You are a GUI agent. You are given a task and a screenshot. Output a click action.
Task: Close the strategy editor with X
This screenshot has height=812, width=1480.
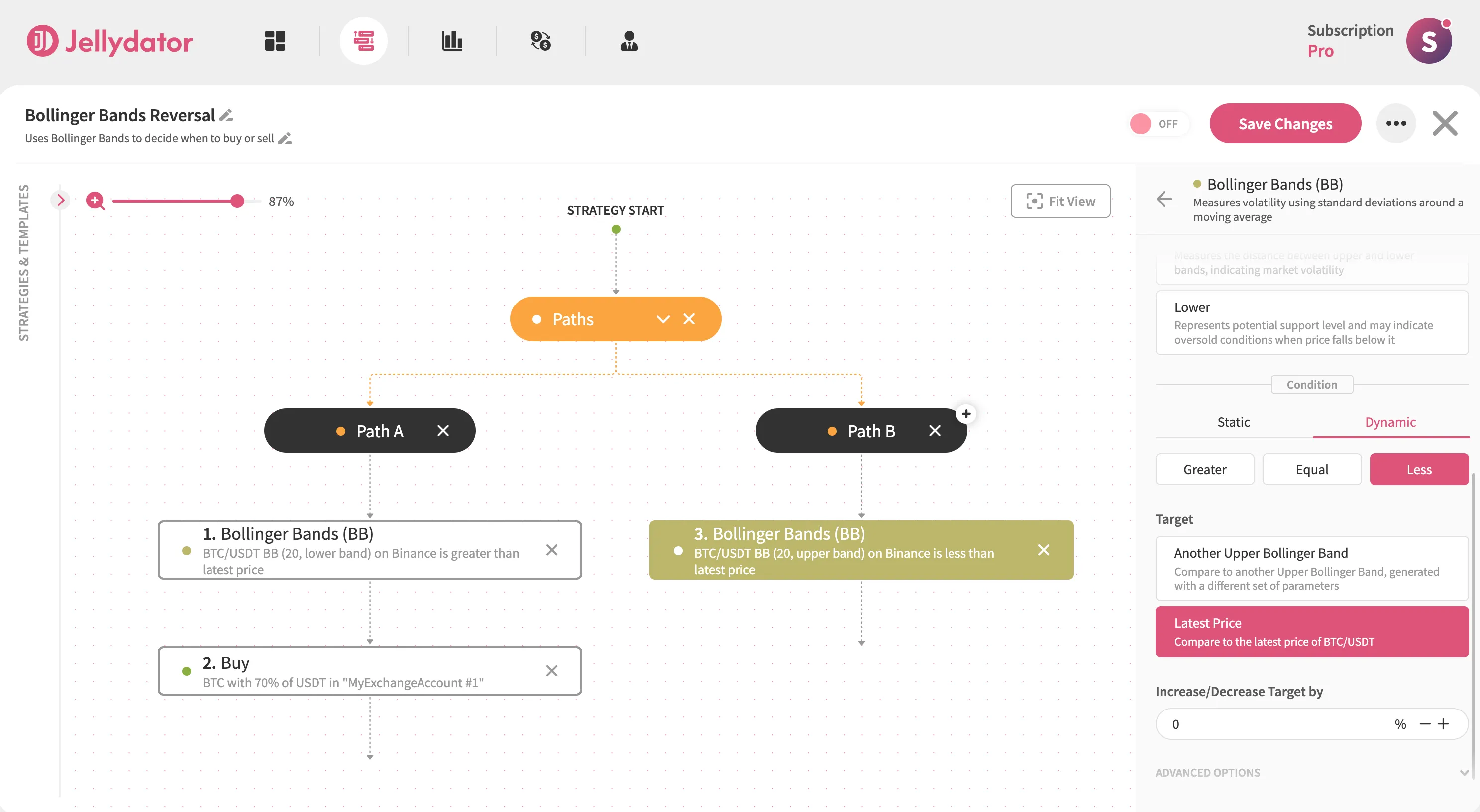1445,123
